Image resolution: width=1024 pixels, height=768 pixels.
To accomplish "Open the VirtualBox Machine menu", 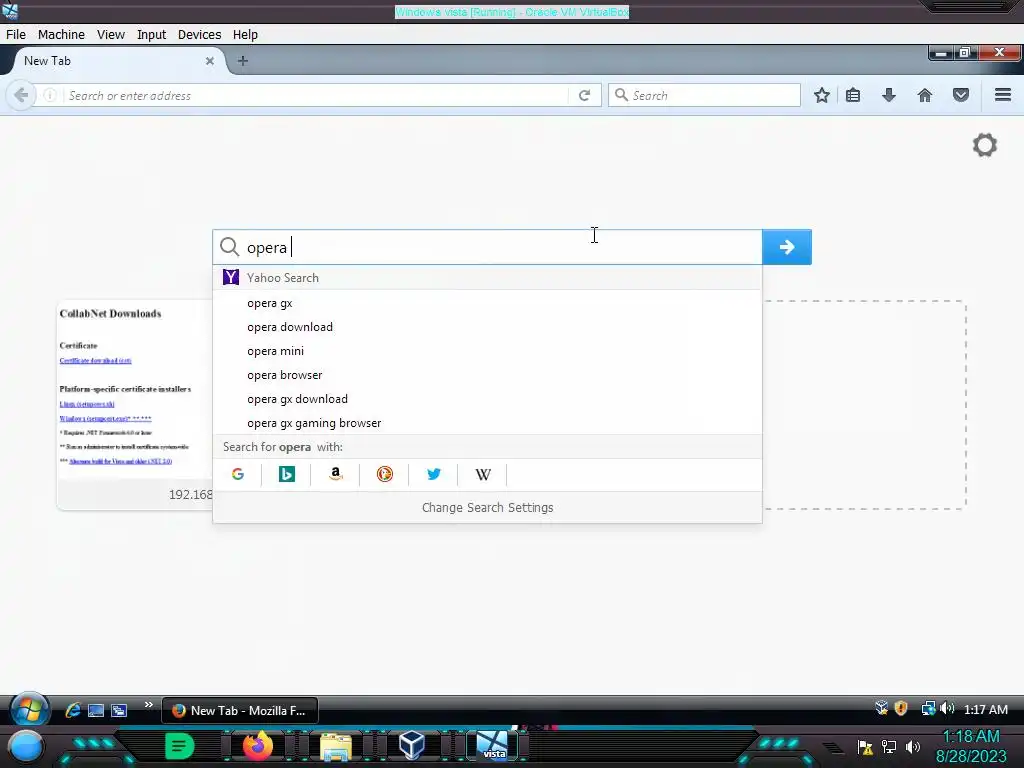I will tap(61, 35).
